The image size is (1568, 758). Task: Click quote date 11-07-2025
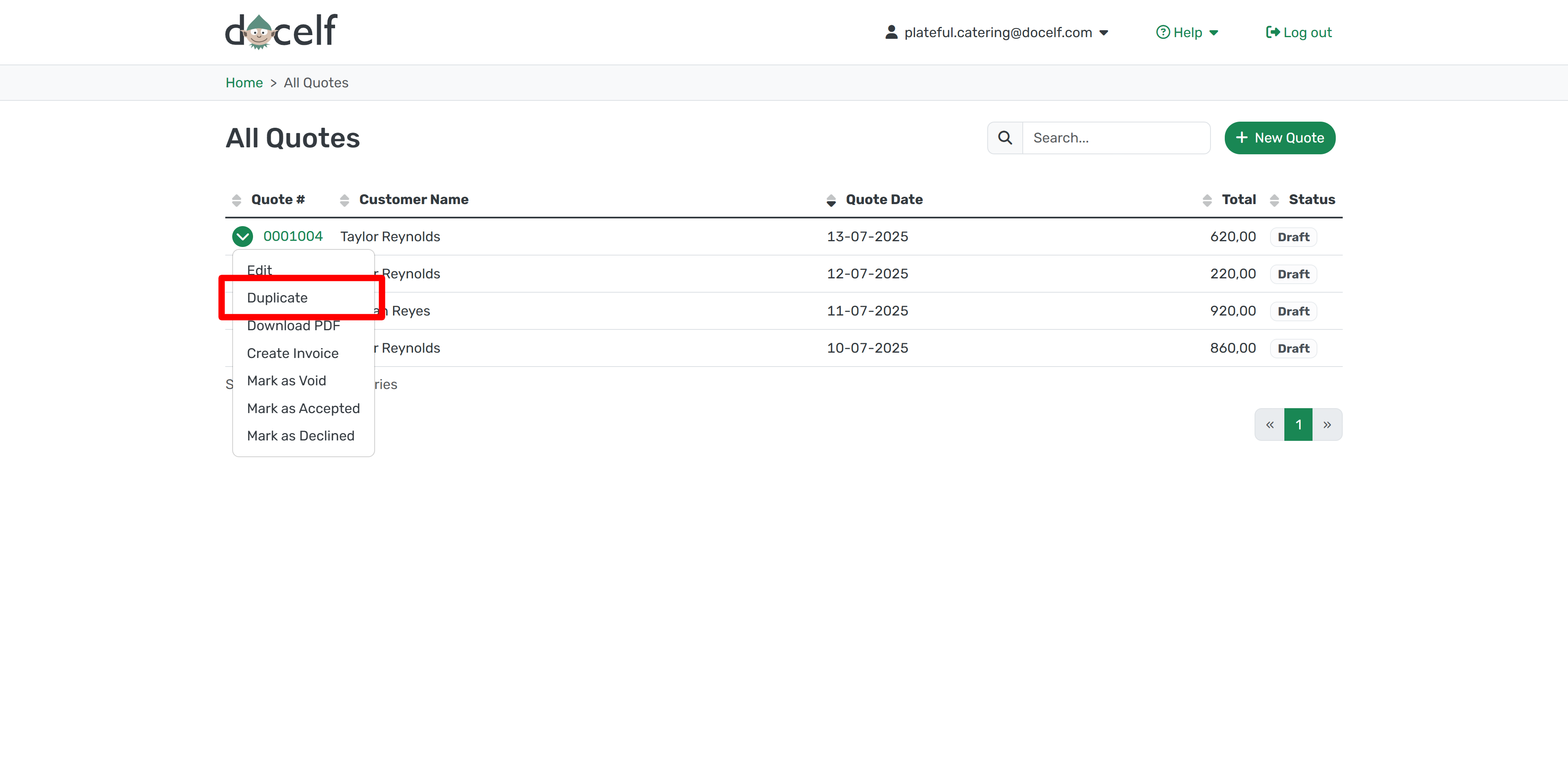pyautogui.click(x=867, y=311)
